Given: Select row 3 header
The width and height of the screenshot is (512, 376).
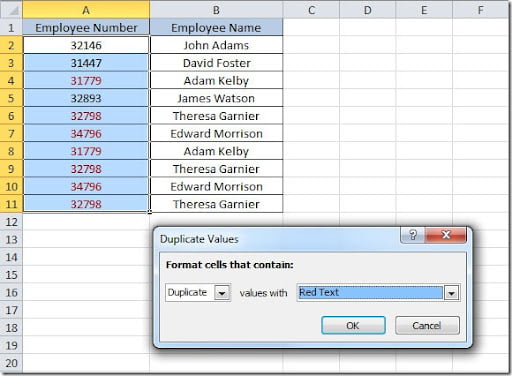Looking at the screenshot, I should point(11,63).
